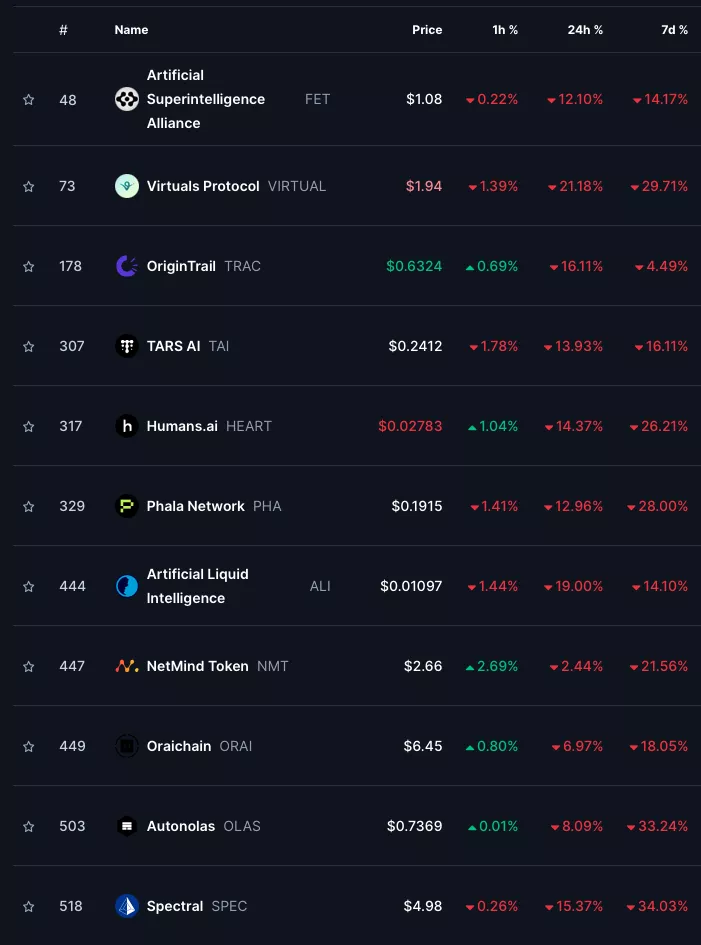Click the NetMind Token coin logo

tap(127, 666)
